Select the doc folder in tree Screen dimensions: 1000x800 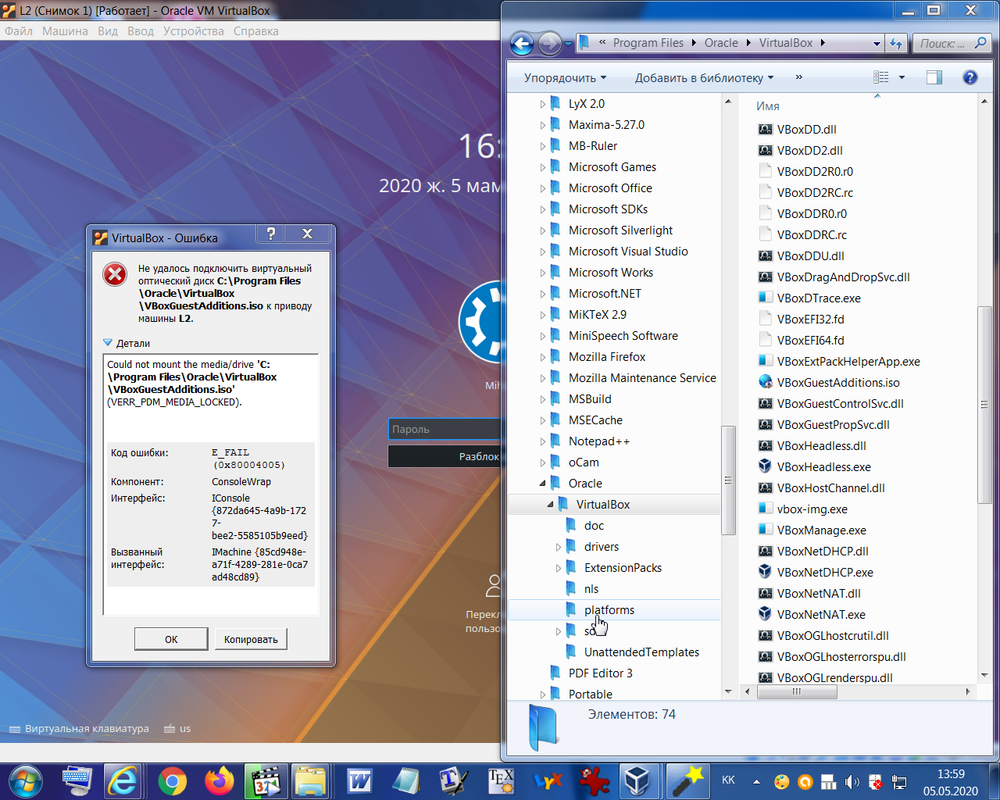point(594,526)
